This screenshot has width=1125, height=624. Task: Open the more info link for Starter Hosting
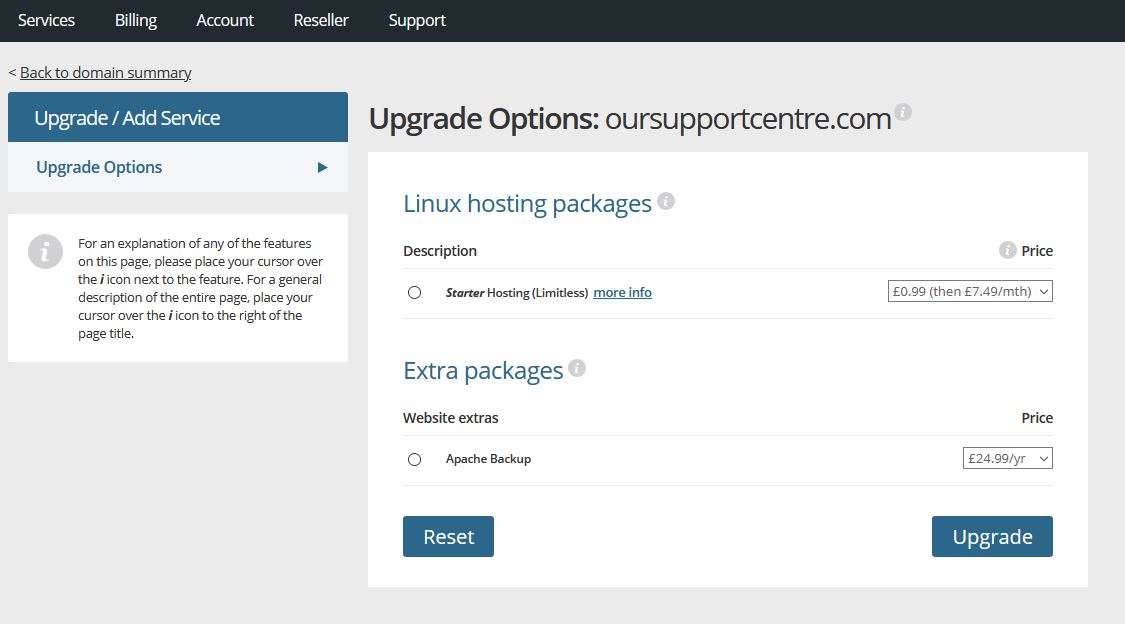coord(622,292)
